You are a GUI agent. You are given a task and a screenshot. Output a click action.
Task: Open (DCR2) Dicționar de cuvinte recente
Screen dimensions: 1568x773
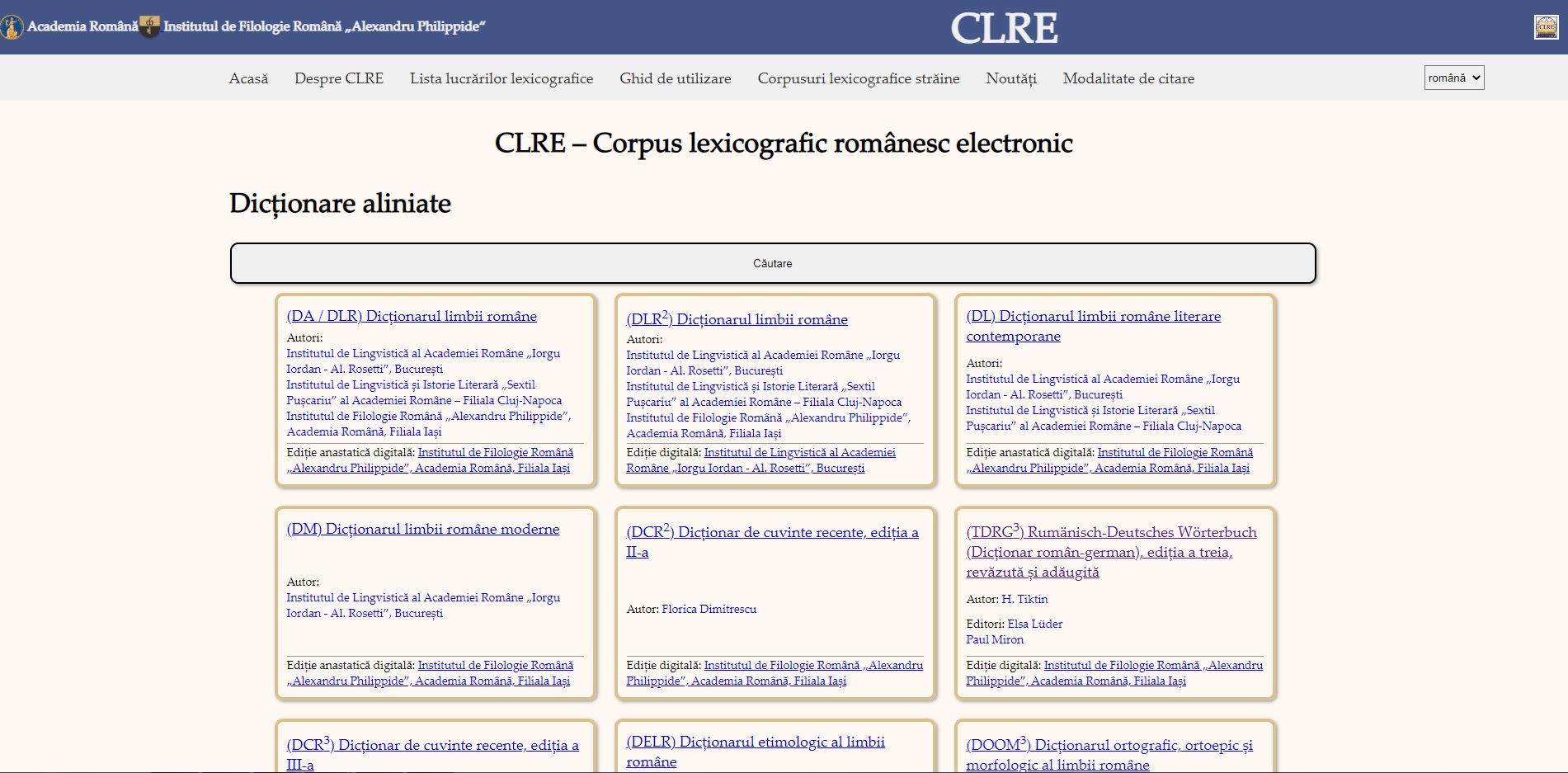tap(772, 541)
